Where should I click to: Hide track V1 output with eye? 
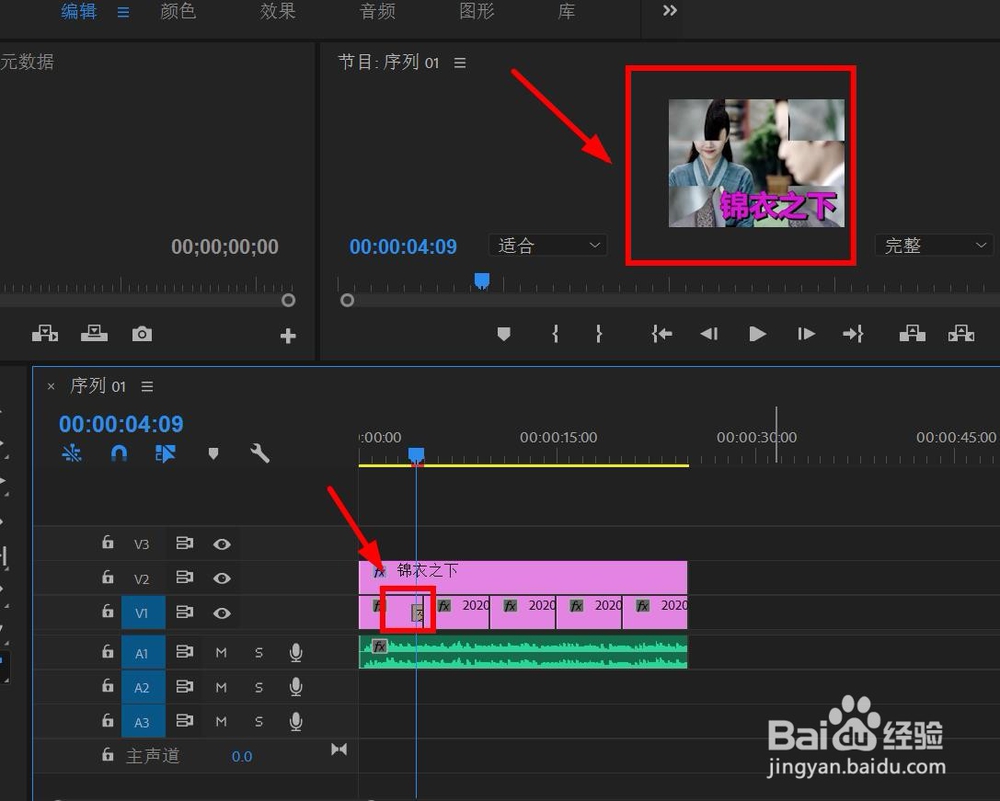pyautogui.click(x=222, y=613)
